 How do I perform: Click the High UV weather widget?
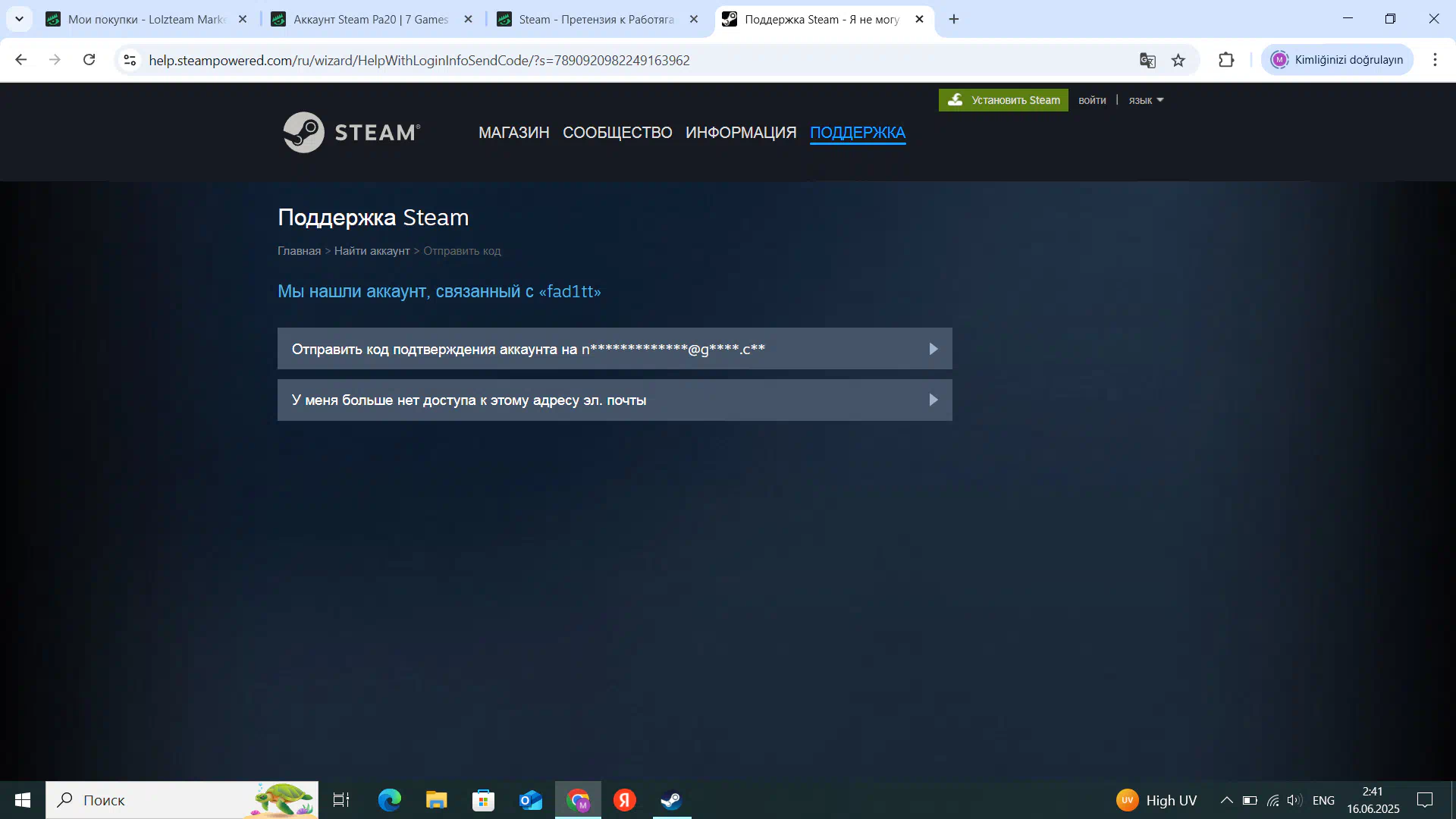1156,800
